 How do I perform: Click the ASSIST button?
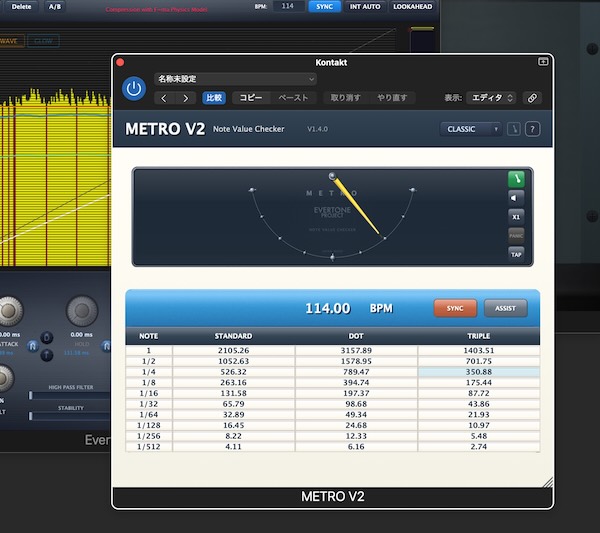pos(505,308)
